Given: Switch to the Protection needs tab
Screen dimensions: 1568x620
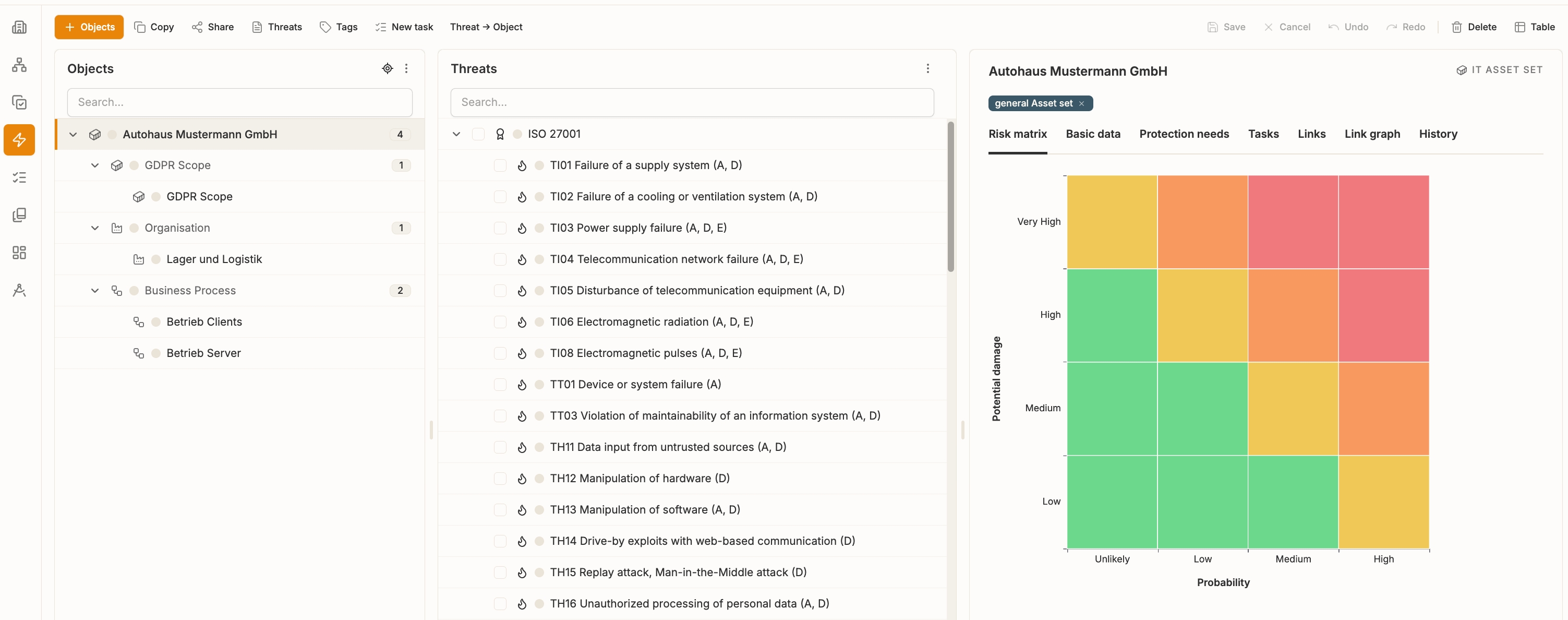Looking at the screenshot, I should [x=1184, y=134].
